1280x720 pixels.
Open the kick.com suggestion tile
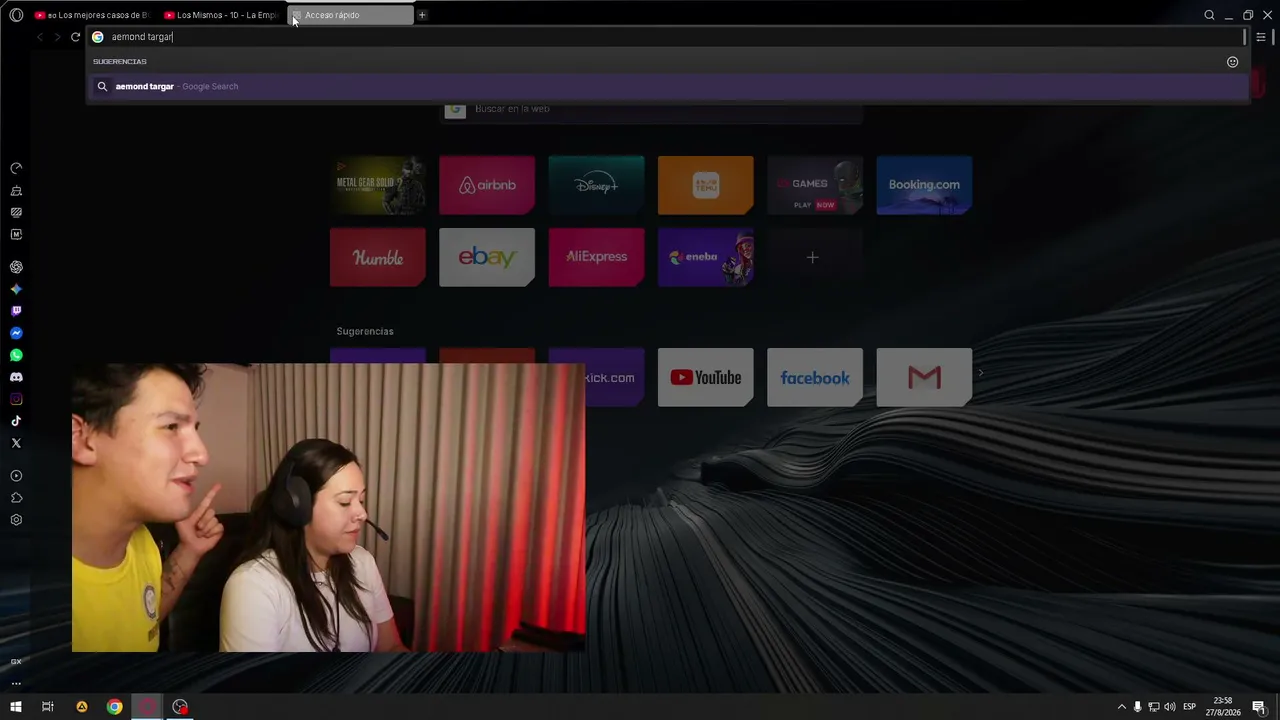tap(614, 377)
